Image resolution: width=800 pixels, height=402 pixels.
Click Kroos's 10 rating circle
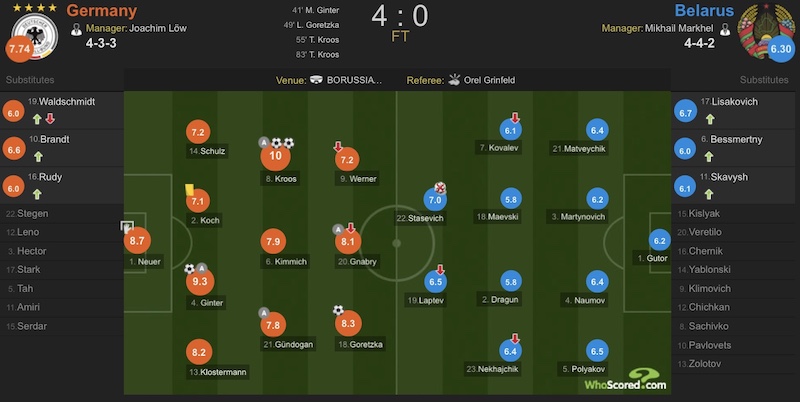pos(276,156)
